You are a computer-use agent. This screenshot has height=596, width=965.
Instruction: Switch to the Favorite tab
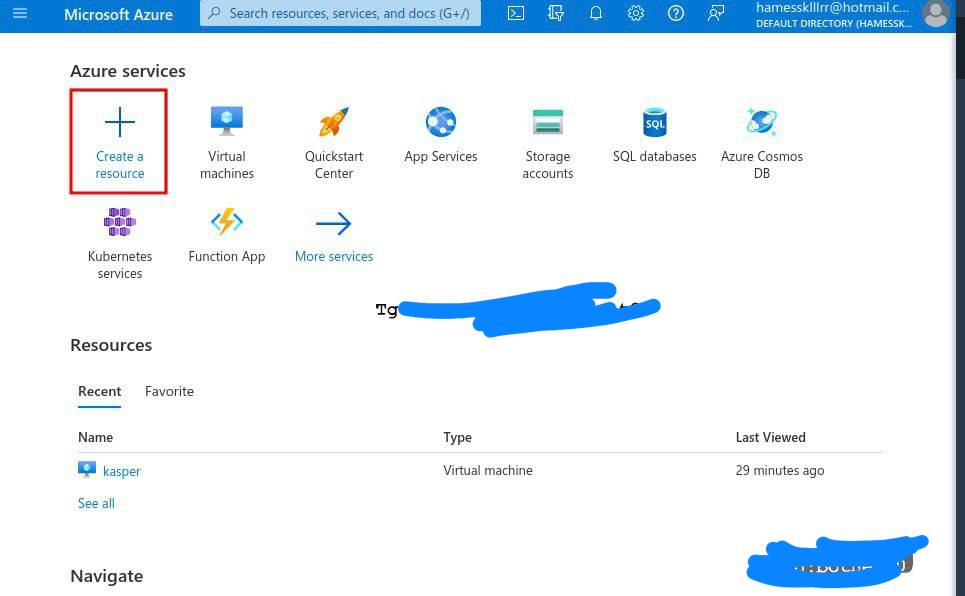tap(169, 391)
